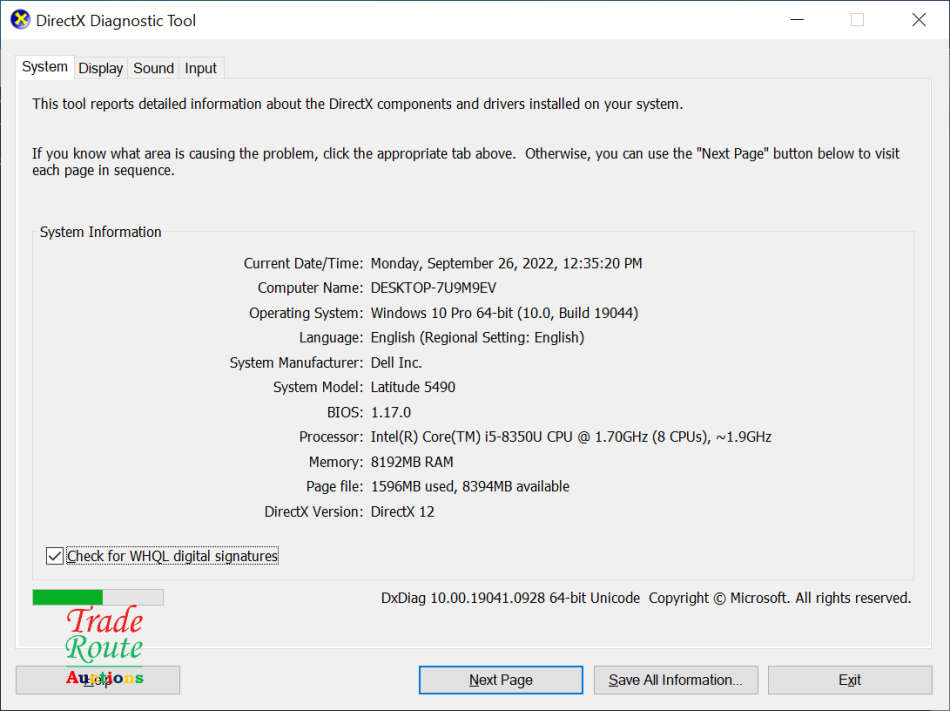Click the Next Page button
Screen dimensions: 950x711
500,679
